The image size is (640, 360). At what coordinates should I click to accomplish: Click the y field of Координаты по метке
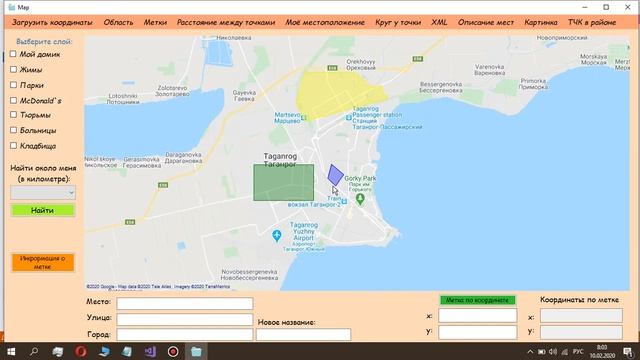[x=581, y=332]
